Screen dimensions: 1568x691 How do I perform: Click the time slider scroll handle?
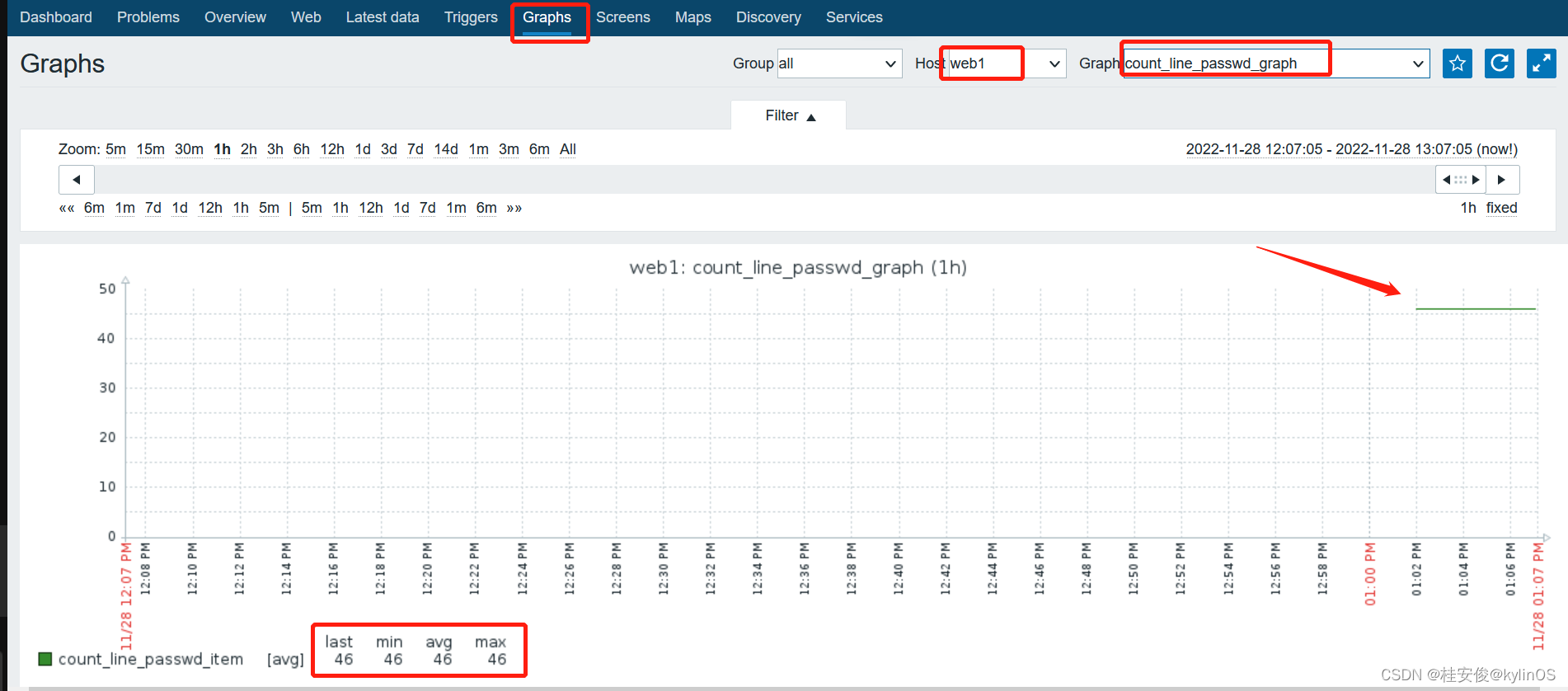click(x=1461, y=180)
